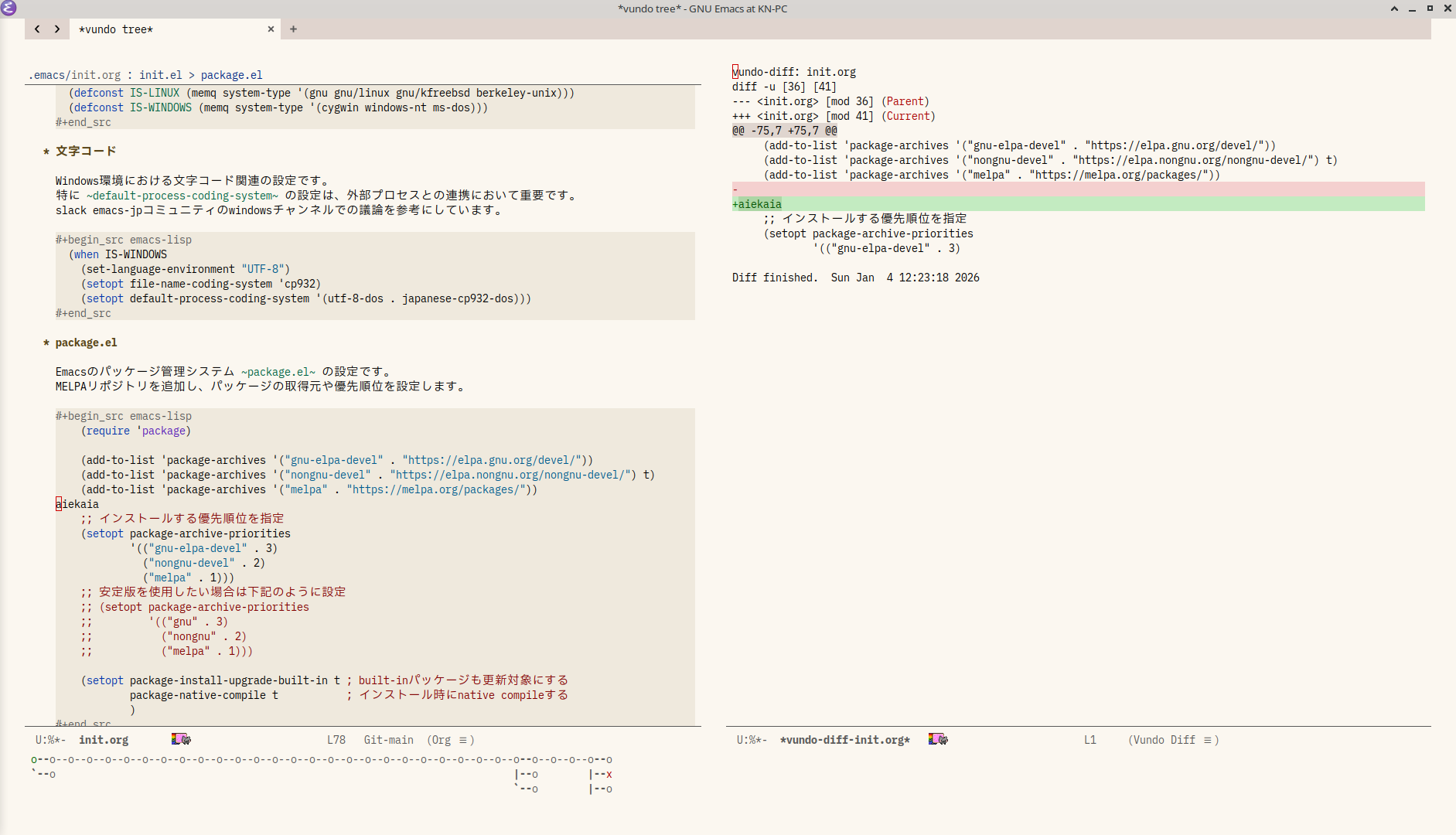The height and width of the screenshot is (835, 1456).
Task: Open the Vundo Diff mode menu
Action: [x=1173, y=740]
